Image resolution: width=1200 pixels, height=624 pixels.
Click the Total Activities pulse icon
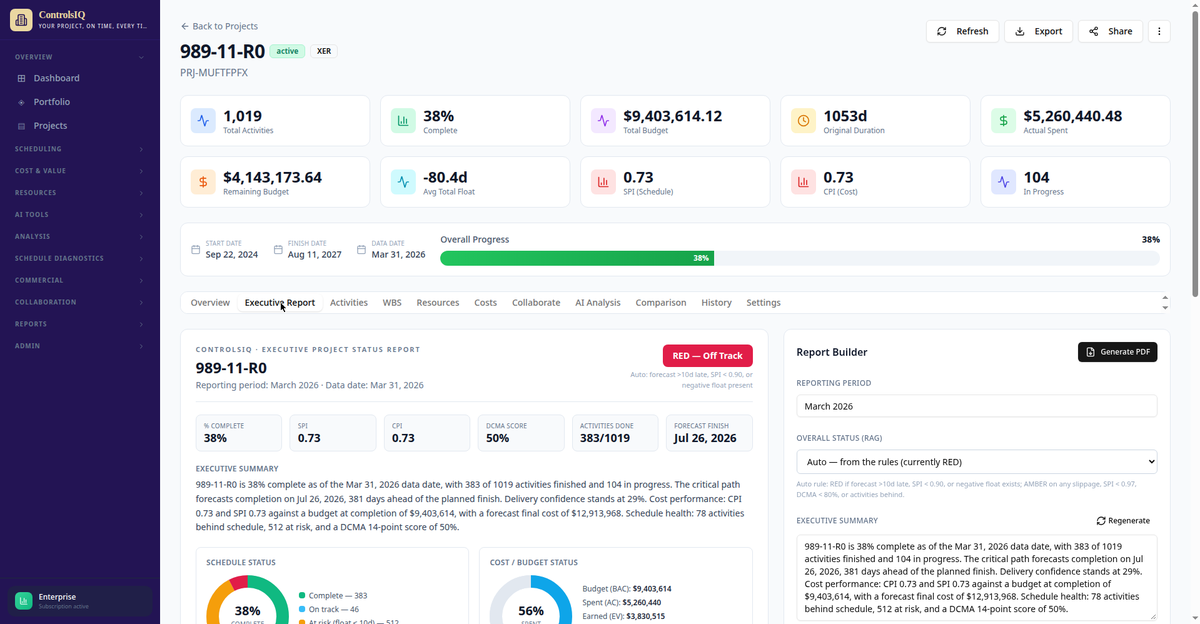coord(204,121)
